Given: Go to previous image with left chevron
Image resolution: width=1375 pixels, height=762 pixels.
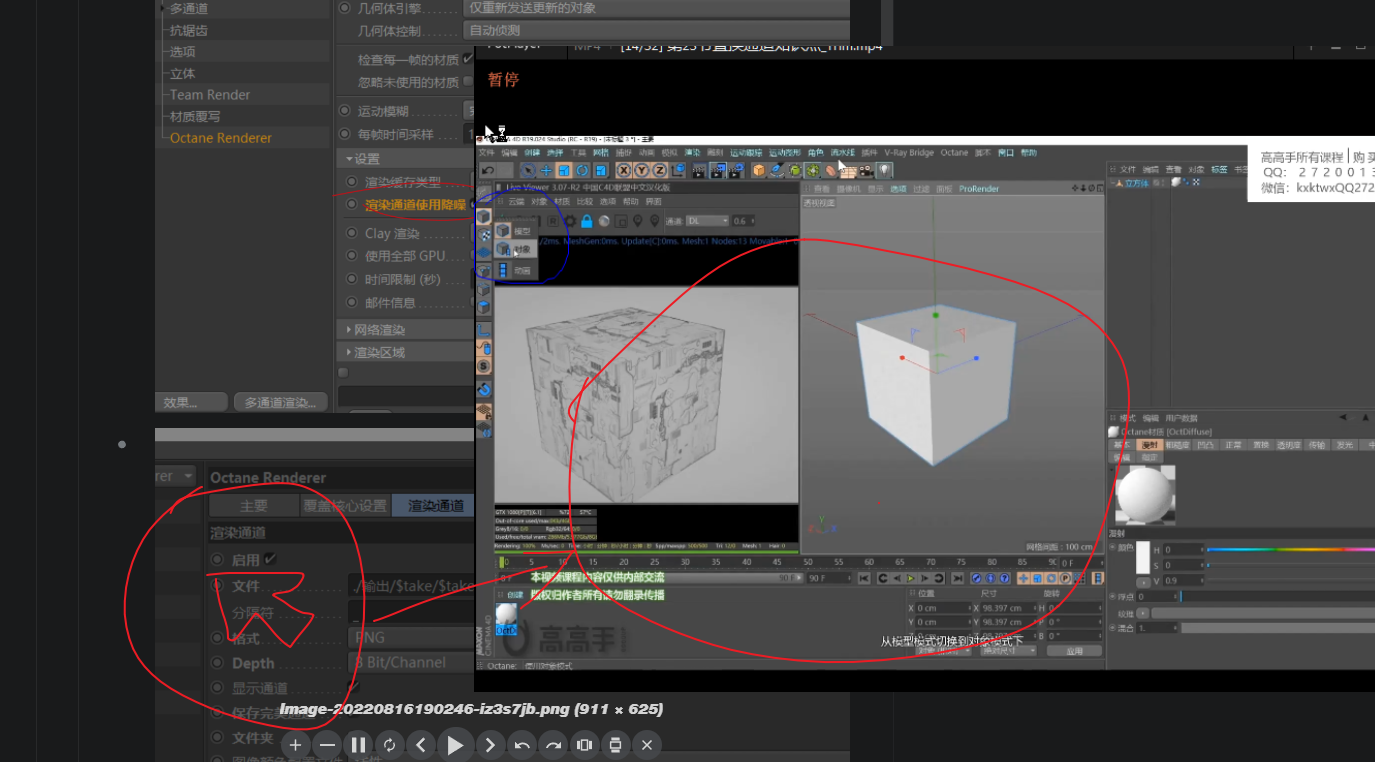Looking at the screenshot, I should pos(421,745).
